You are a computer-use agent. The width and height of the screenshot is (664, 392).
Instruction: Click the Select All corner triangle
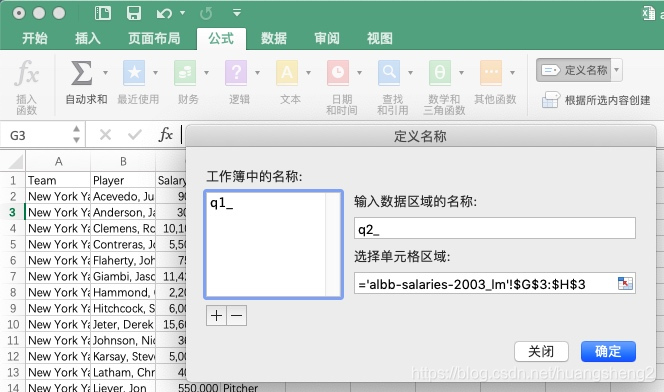pos(15,162)
